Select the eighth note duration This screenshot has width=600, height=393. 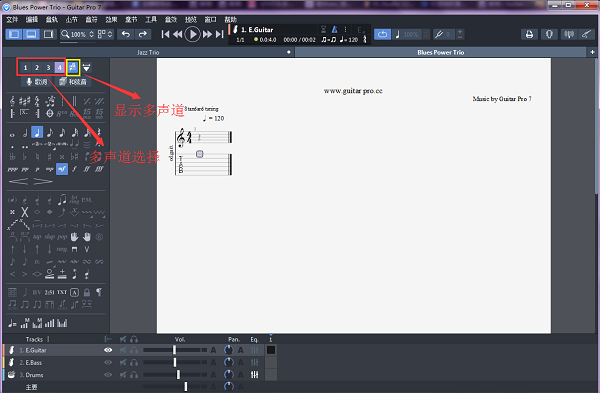pyautogui.click(x=50, y=133)
